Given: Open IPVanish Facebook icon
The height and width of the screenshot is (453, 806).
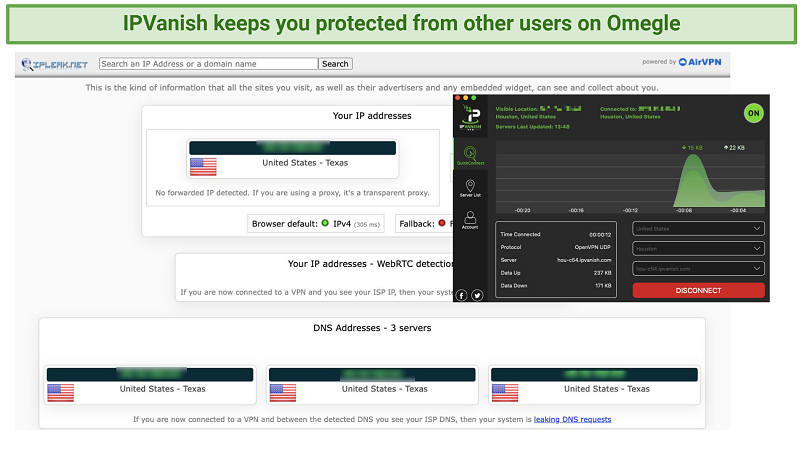Looking at the screenshot, I should (x=461, y=295).
